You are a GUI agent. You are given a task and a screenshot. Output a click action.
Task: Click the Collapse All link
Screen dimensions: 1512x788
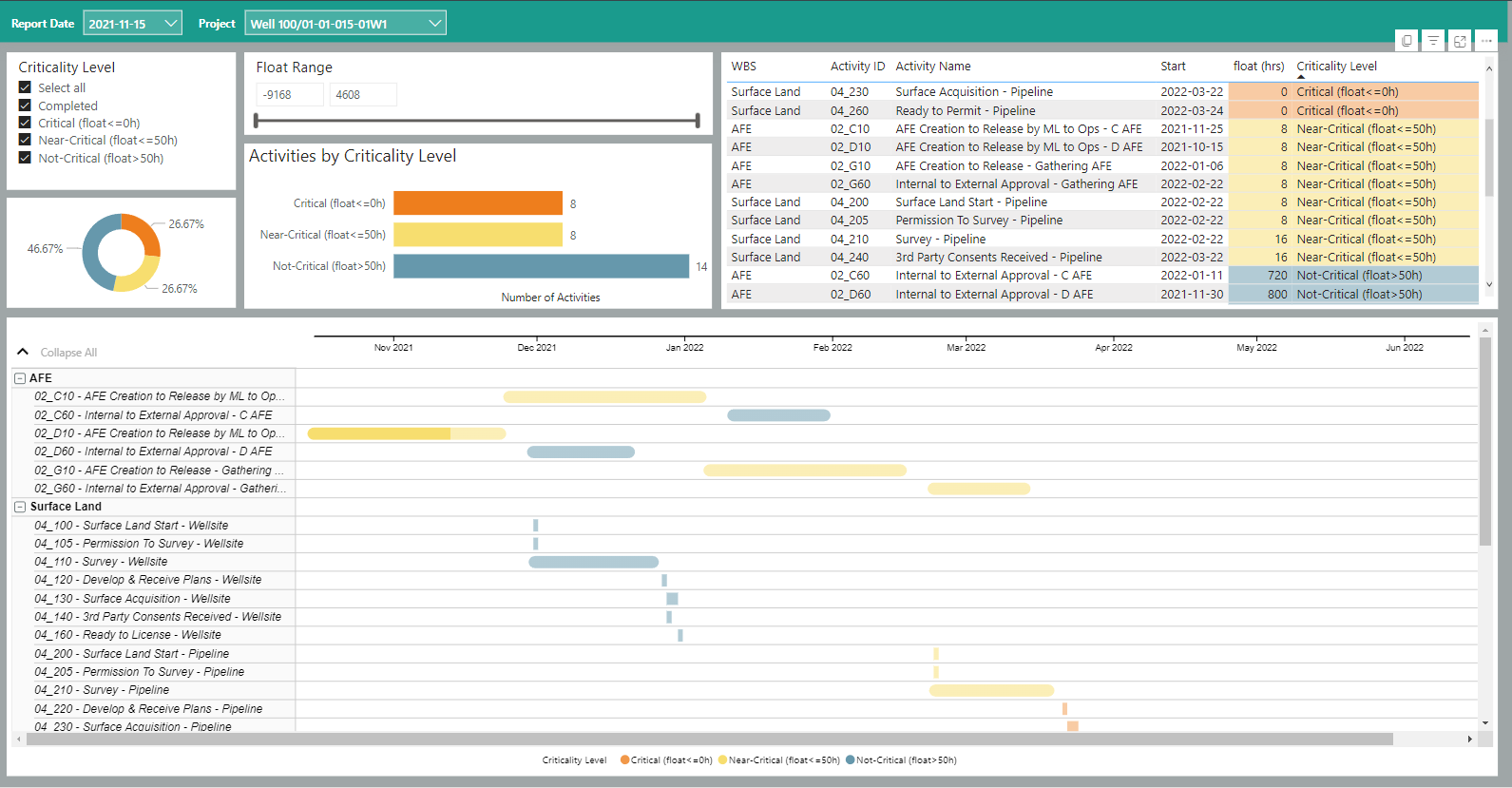(x=68, y=353)
